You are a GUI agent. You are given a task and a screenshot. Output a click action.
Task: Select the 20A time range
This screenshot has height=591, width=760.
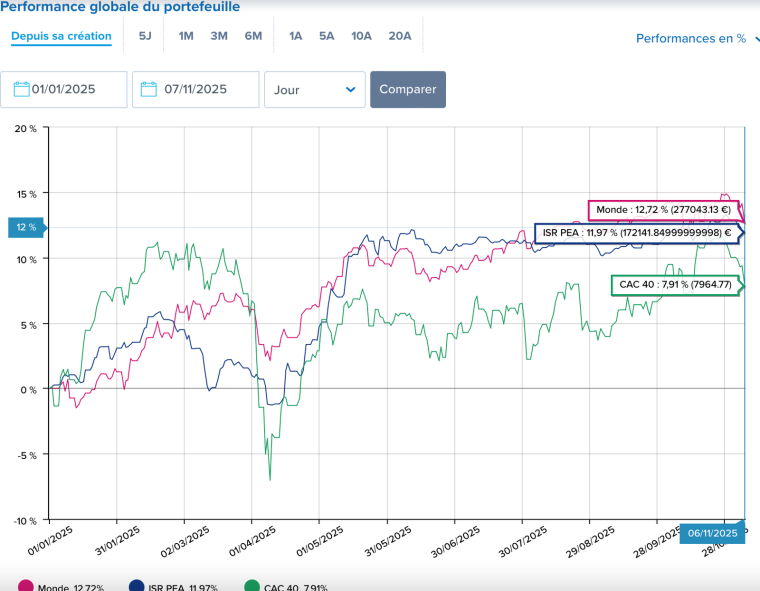(x=400, y=36)
